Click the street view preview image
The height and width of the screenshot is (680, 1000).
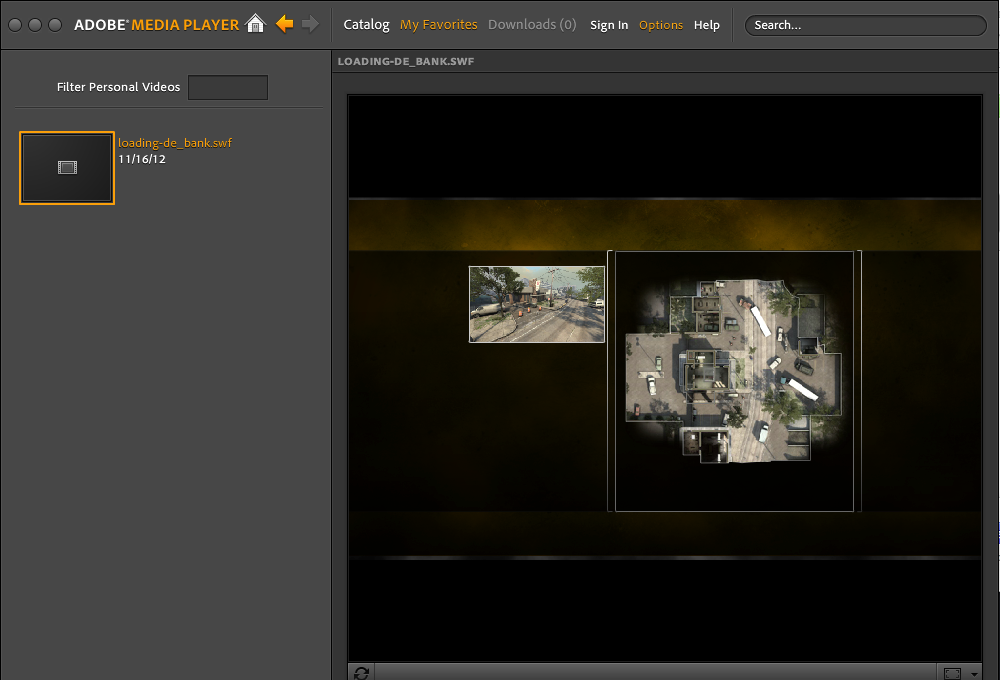[537, 304]
